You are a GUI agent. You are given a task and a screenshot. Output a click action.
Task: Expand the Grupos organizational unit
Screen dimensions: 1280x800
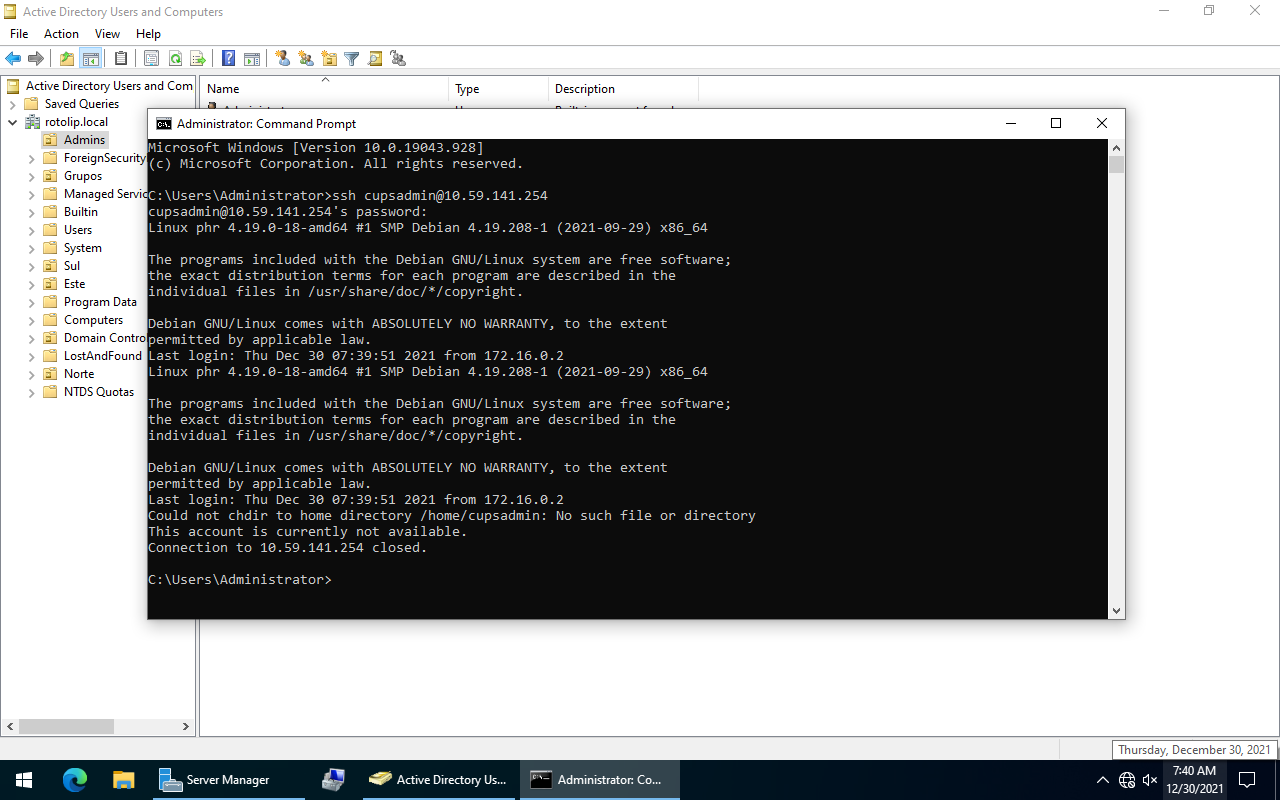(x=31, y=176)
